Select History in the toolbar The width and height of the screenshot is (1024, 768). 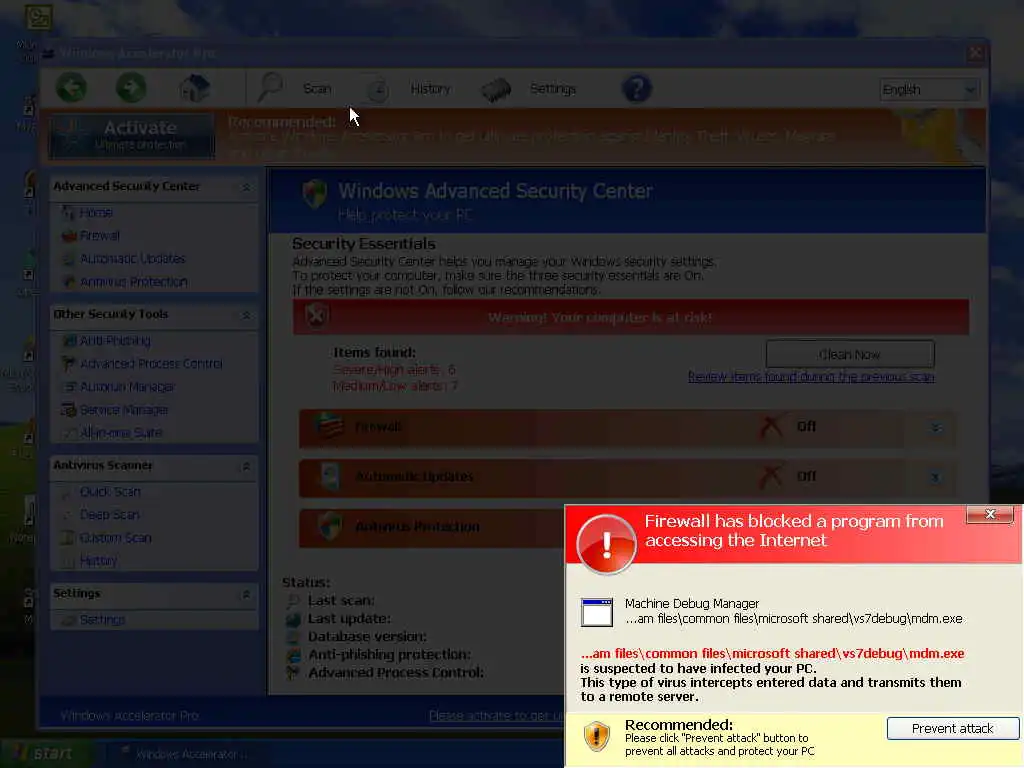point(430,89)
